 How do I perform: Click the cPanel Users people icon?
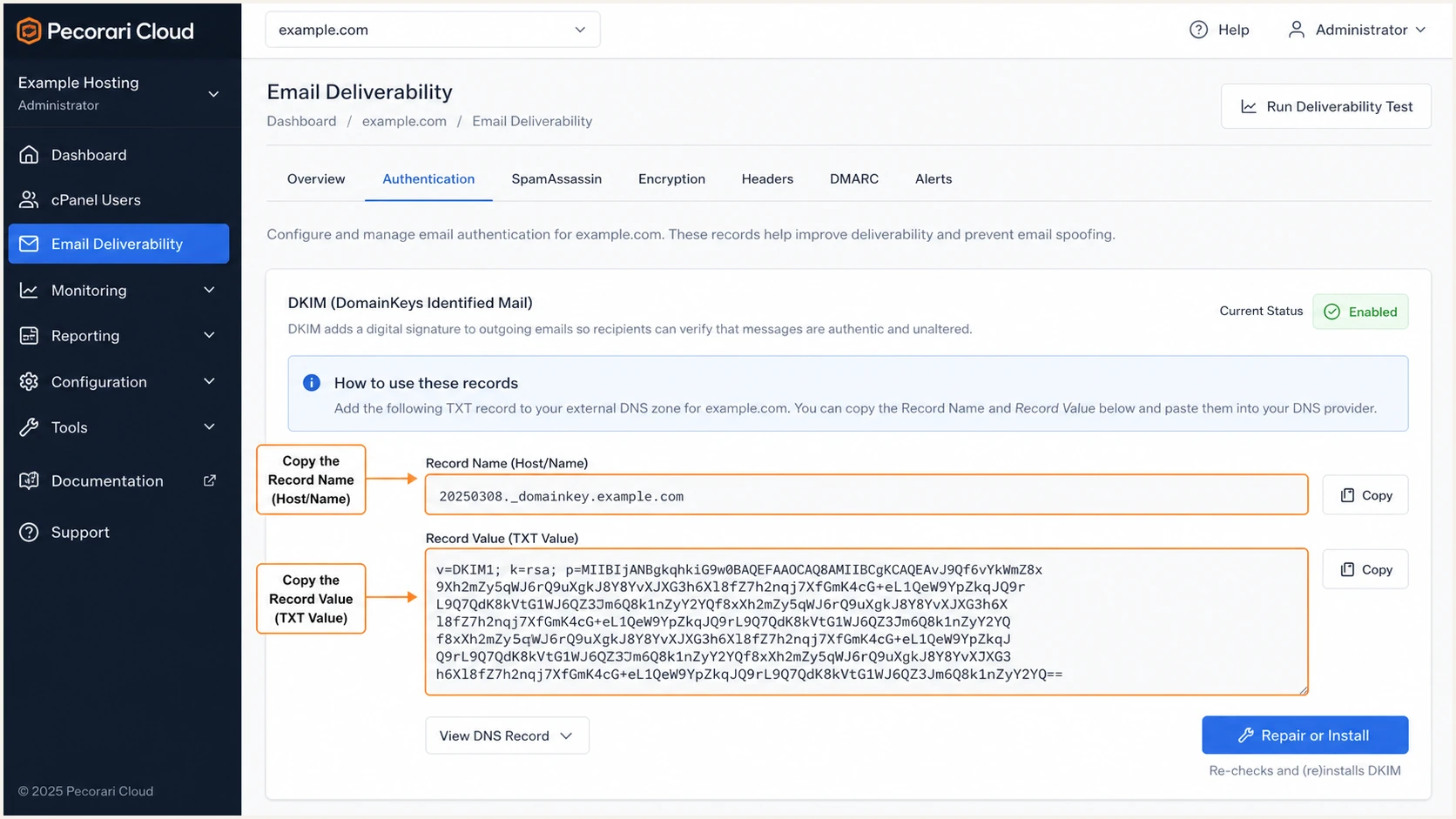[29, 200]
